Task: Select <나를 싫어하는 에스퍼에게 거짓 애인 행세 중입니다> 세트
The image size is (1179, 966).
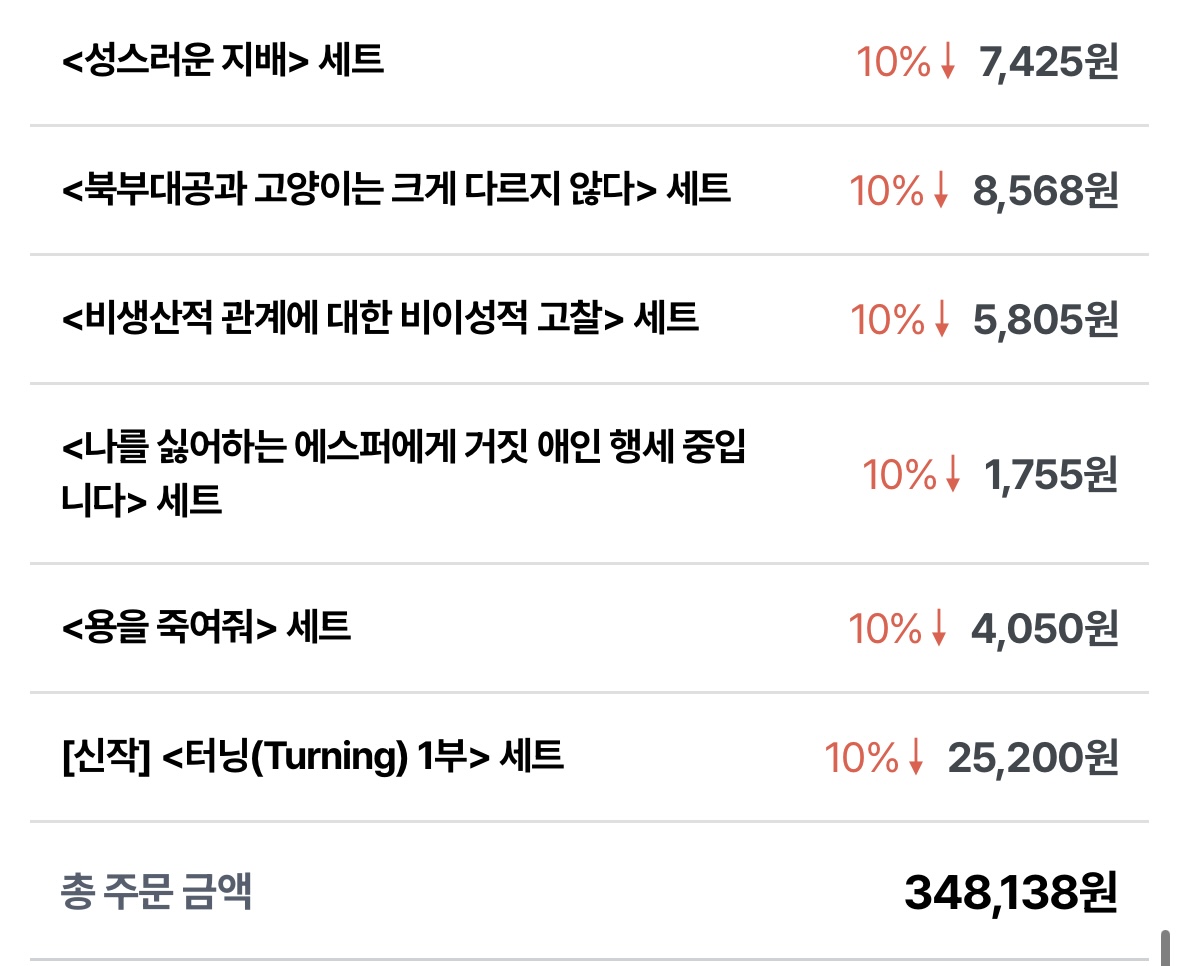Action: tap(404, 473)
